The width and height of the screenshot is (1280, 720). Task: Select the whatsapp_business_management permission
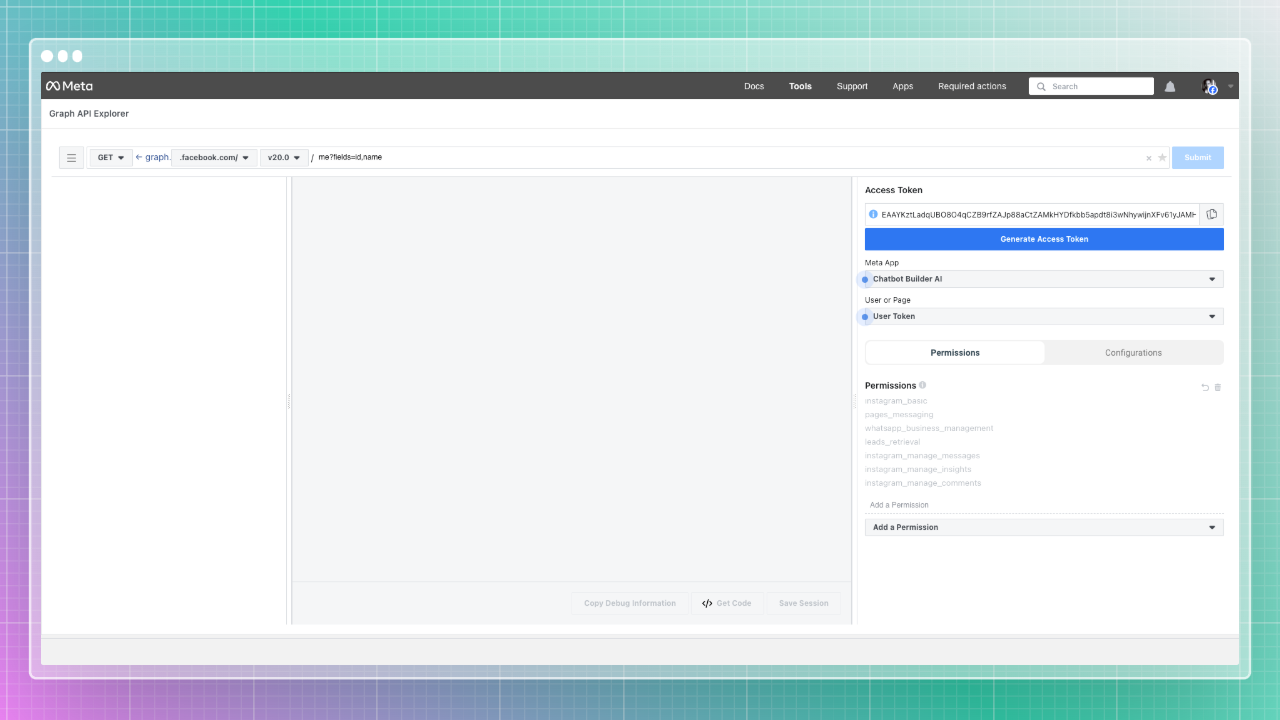point(929,428)
